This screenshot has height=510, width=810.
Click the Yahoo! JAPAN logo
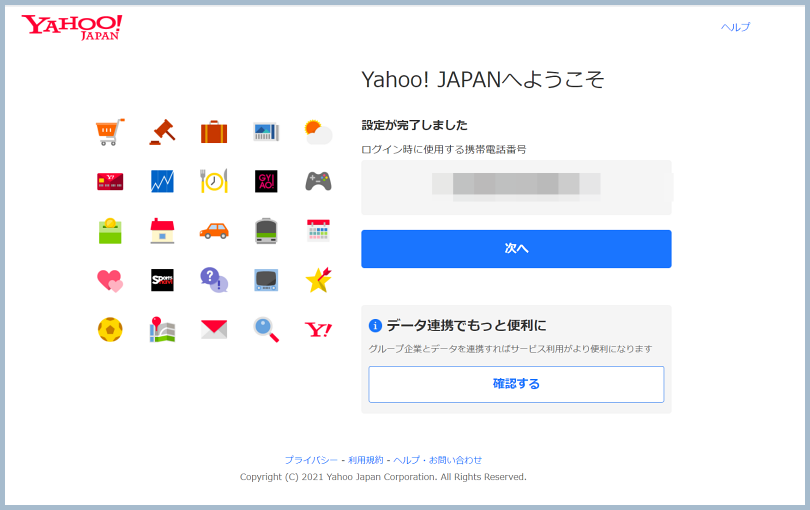click(x=72, y=27)
